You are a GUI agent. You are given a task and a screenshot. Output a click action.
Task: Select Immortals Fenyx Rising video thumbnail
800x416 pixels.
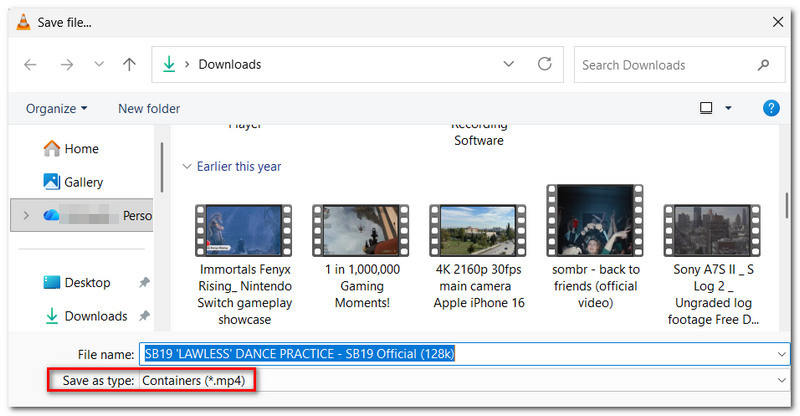point(244,230)
